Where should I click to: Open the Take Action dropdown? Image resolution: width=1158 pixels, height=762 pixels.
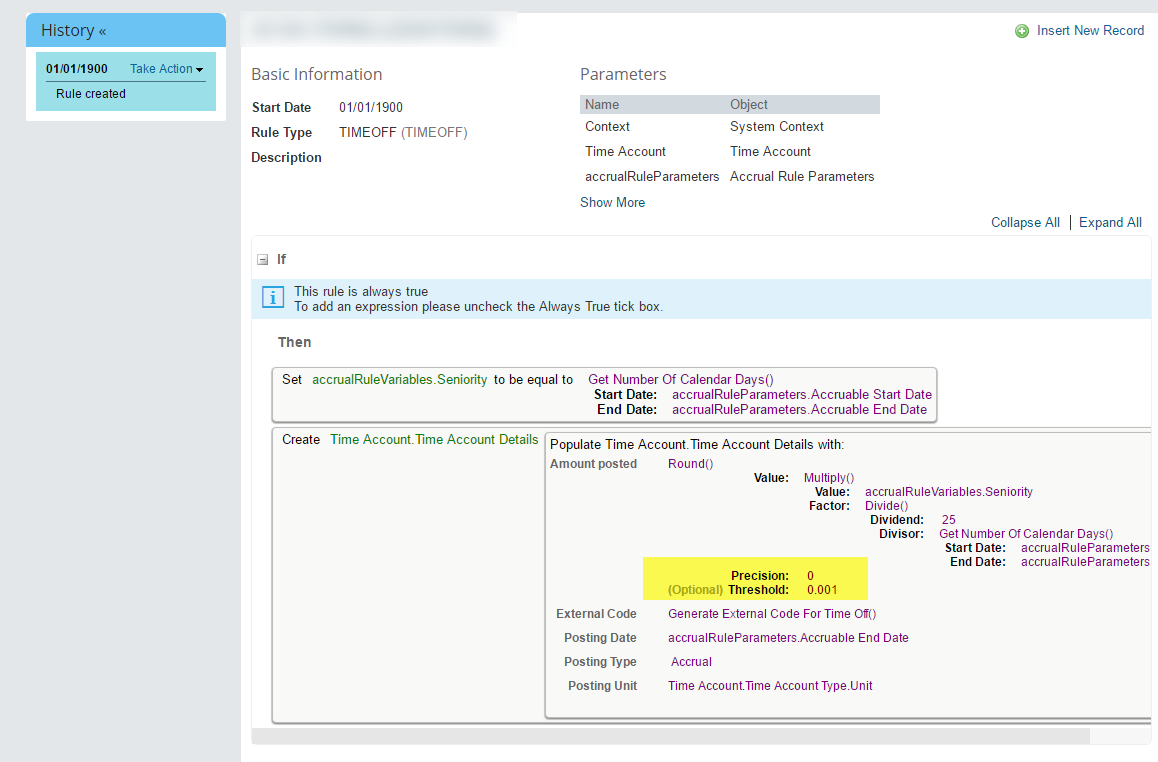point(166,69)
